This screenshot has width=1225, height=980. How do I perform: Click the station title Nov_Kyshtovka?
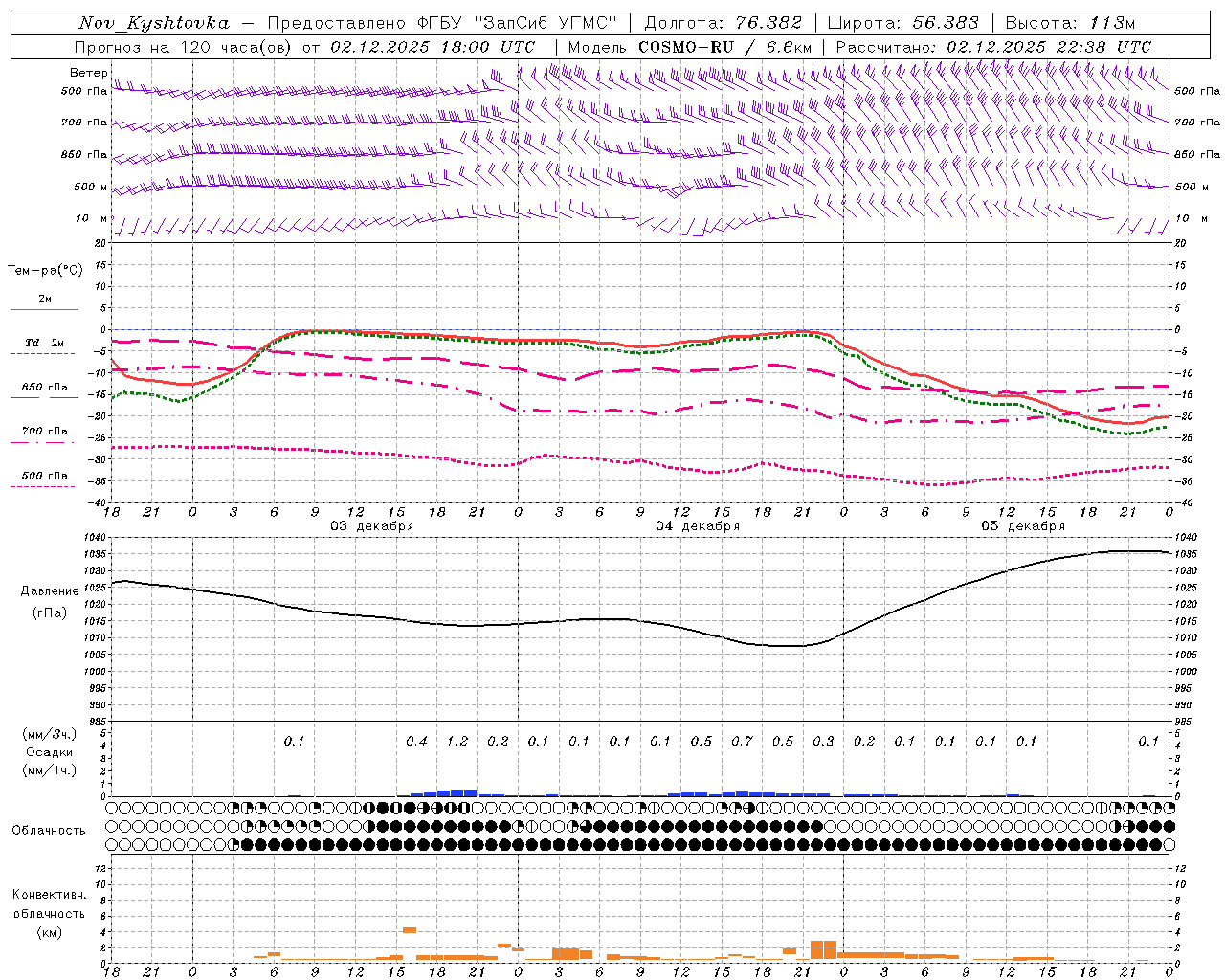154,23
